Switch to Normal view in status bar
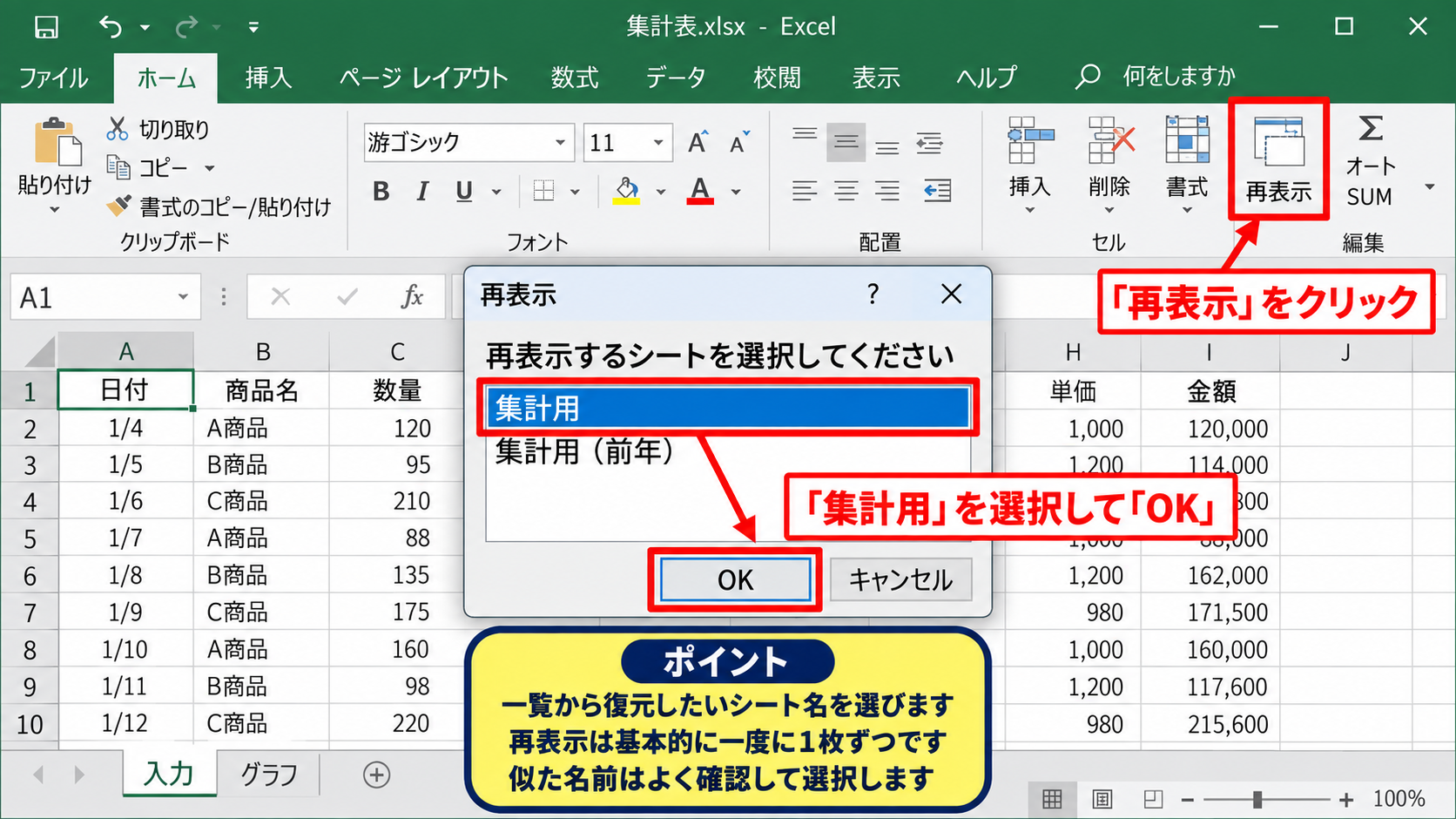 point(1052,799)
